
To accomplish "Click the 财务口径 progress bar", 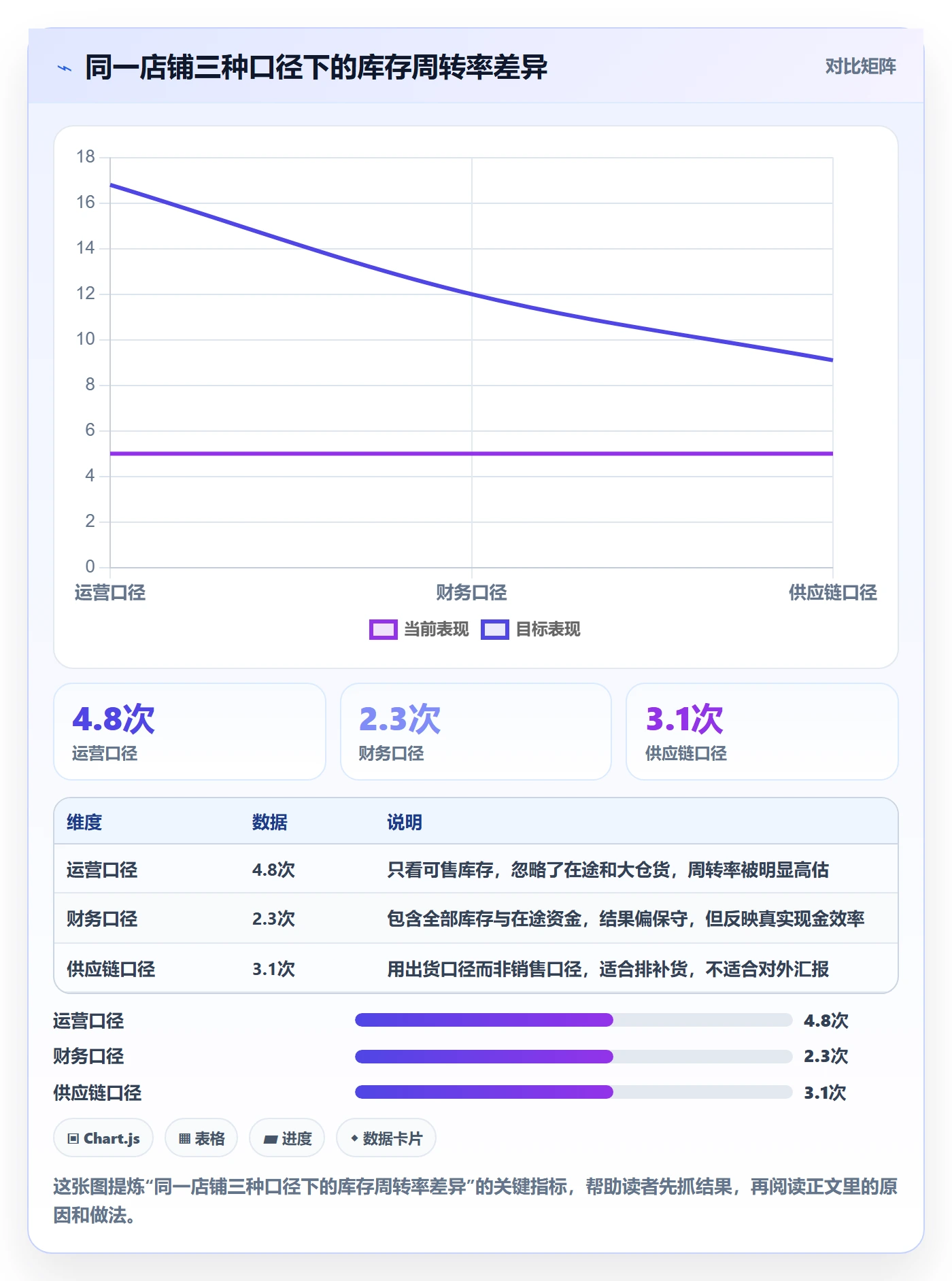I will [x=574, y=1056].
